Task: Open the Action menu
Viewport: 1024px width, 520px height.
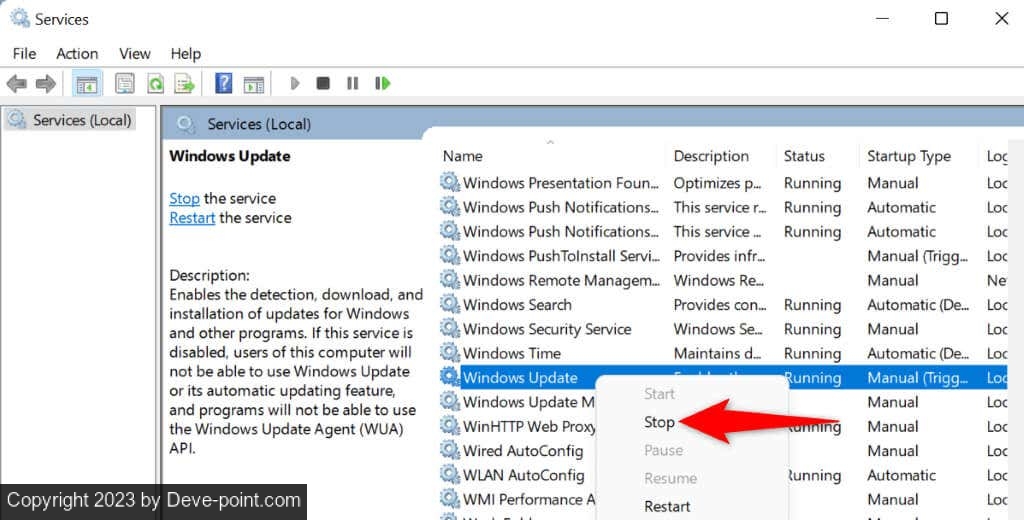Action: pyautogui.click(x=77, y=53)
